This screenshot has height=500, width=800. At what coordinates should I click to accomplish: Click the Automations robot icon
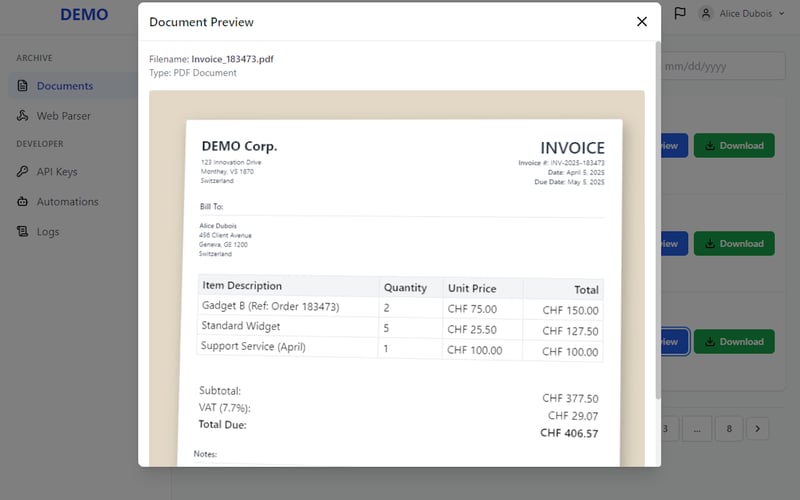point(22,201)
